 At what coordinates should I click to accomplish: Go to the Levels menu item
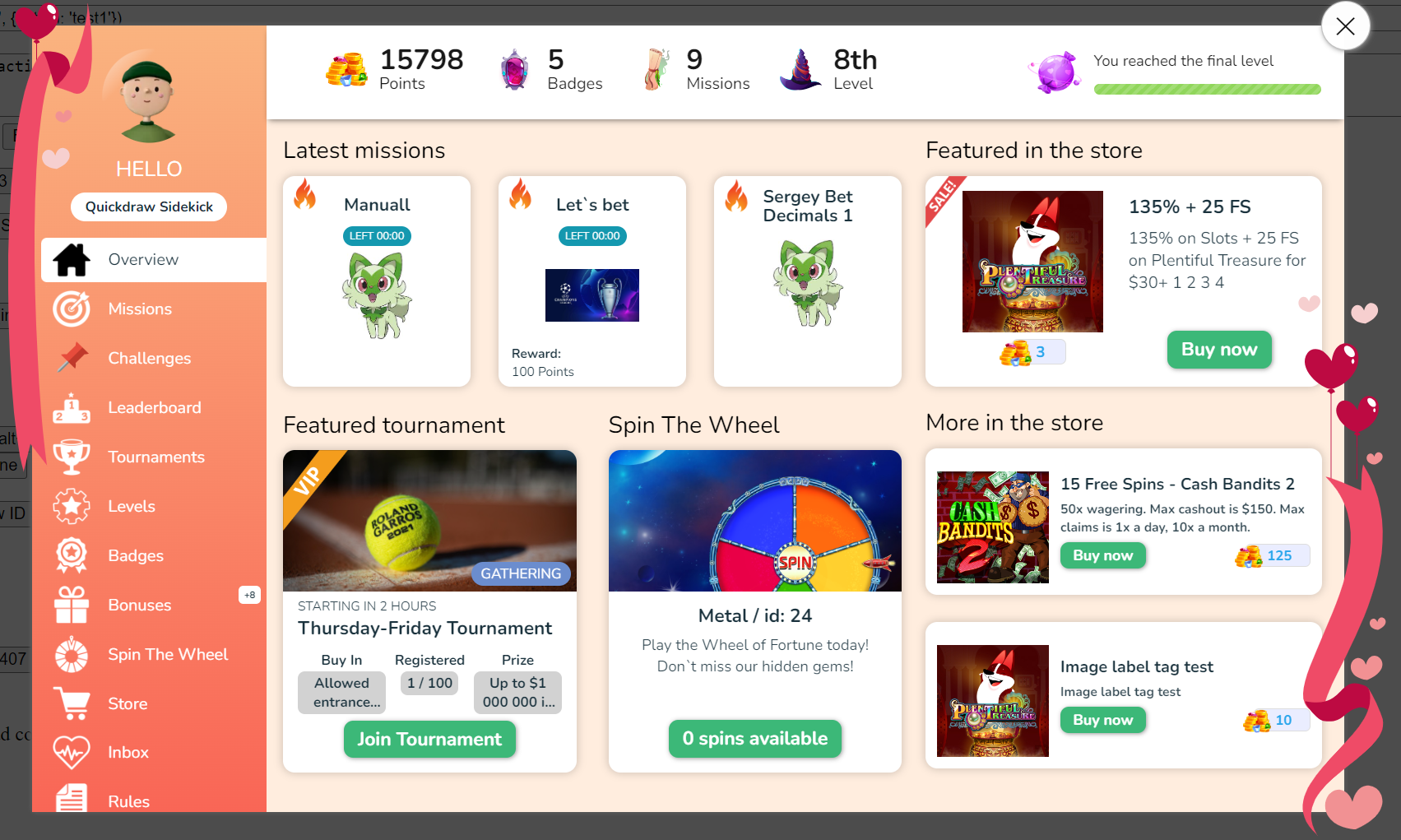click(x=154, y=506)
